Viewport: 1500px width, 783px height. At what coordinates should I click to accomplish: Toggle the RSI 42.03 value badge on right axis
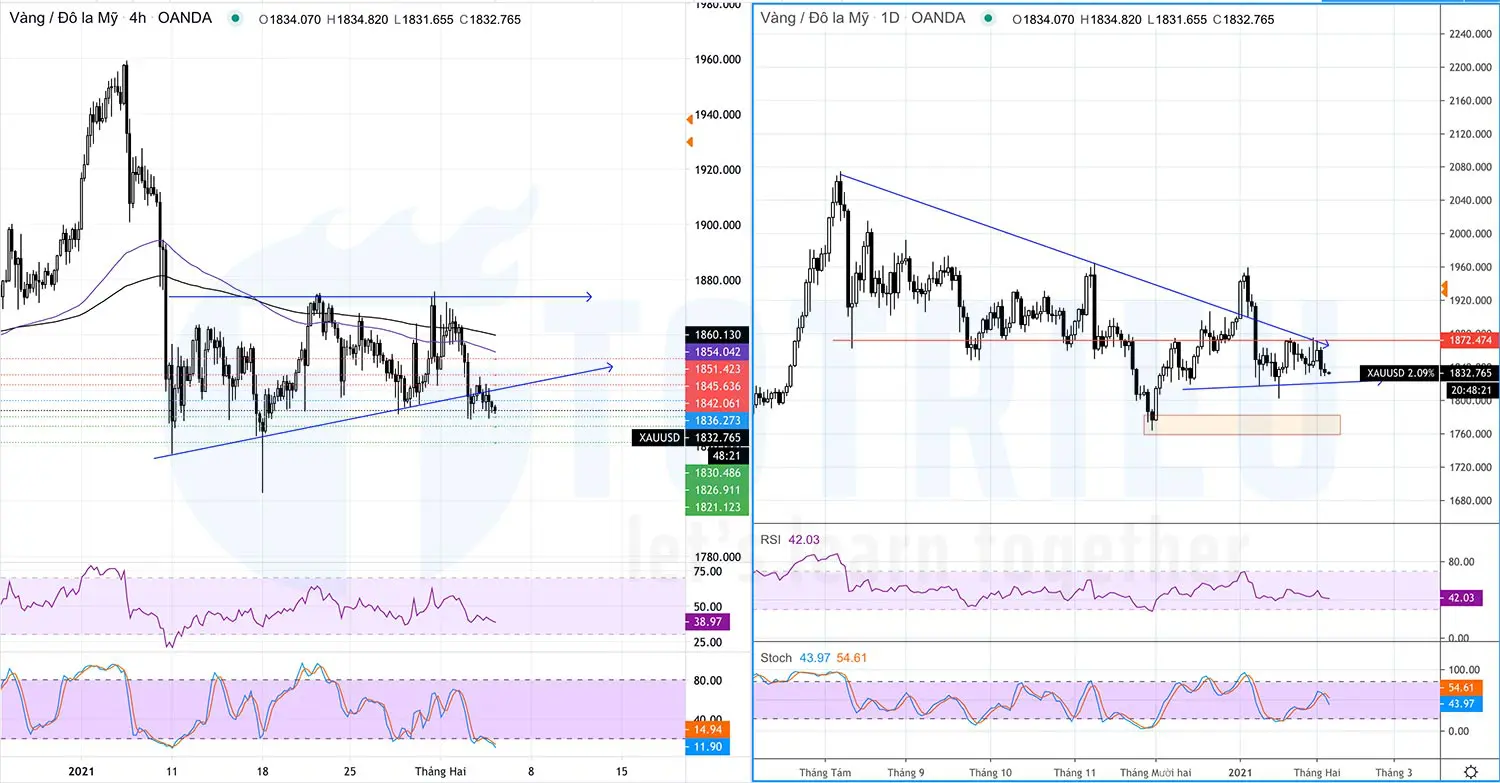[x=1462, y=598]
